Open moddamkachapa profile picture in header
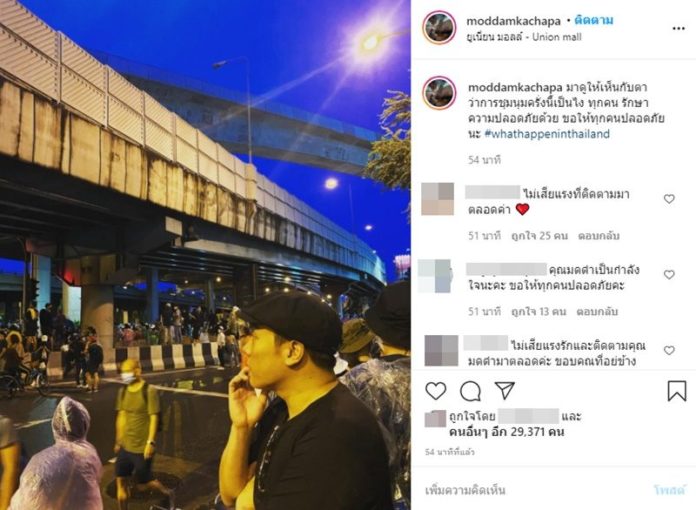 pyautogui.click(x=439, y=28)
